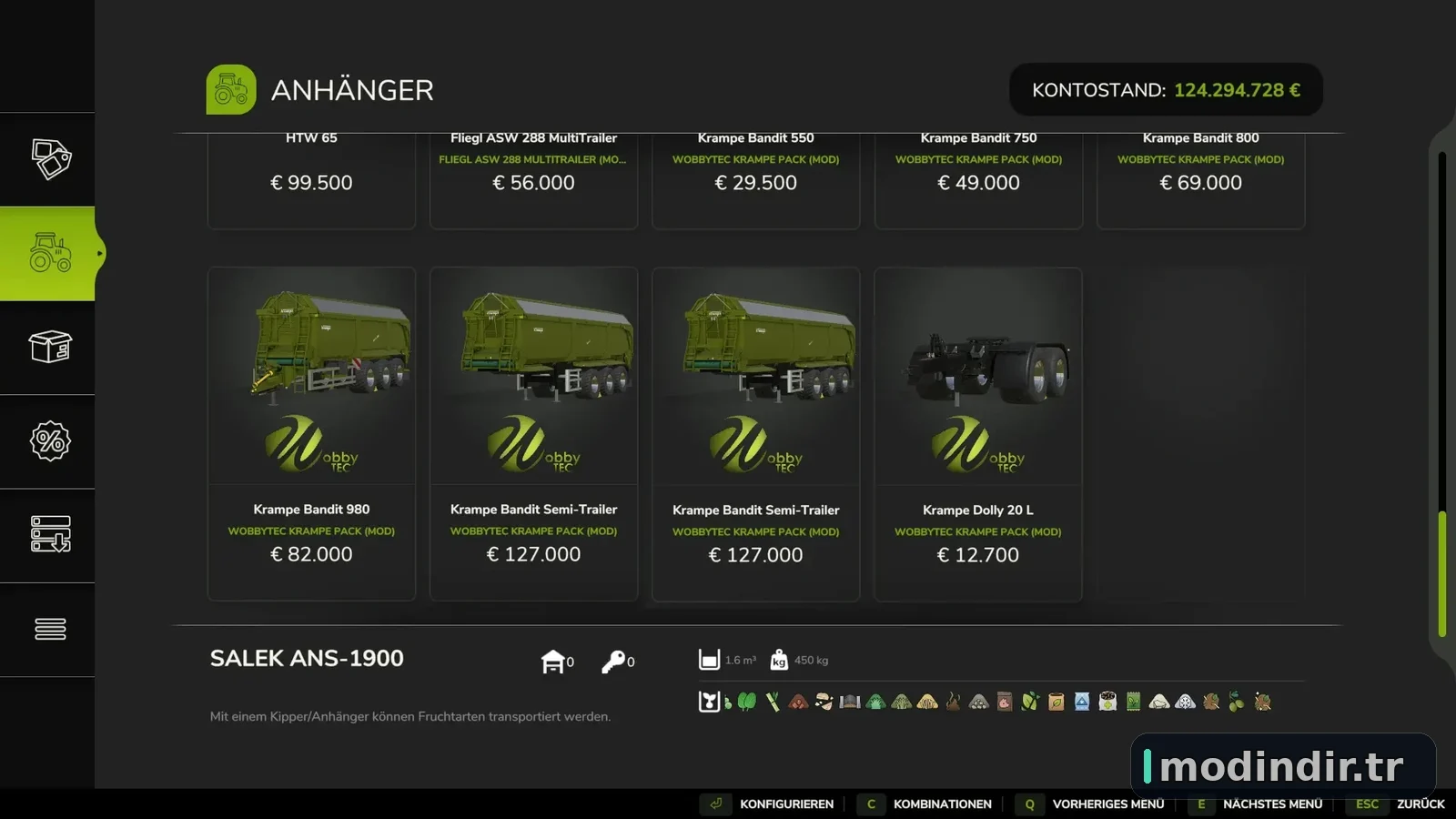This screenshot has width=1456, height=819.
Task: Click the weight 450 kg icon
Action: (x=779, y=660)
